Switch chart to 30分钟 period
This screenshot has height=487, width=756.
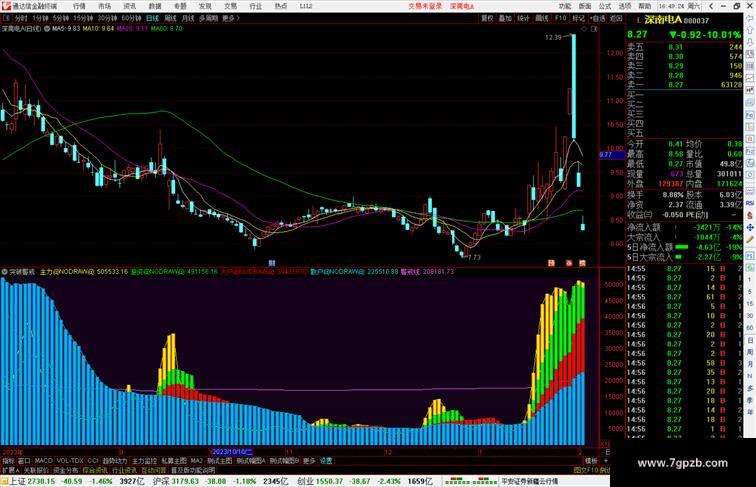[107, 18]
